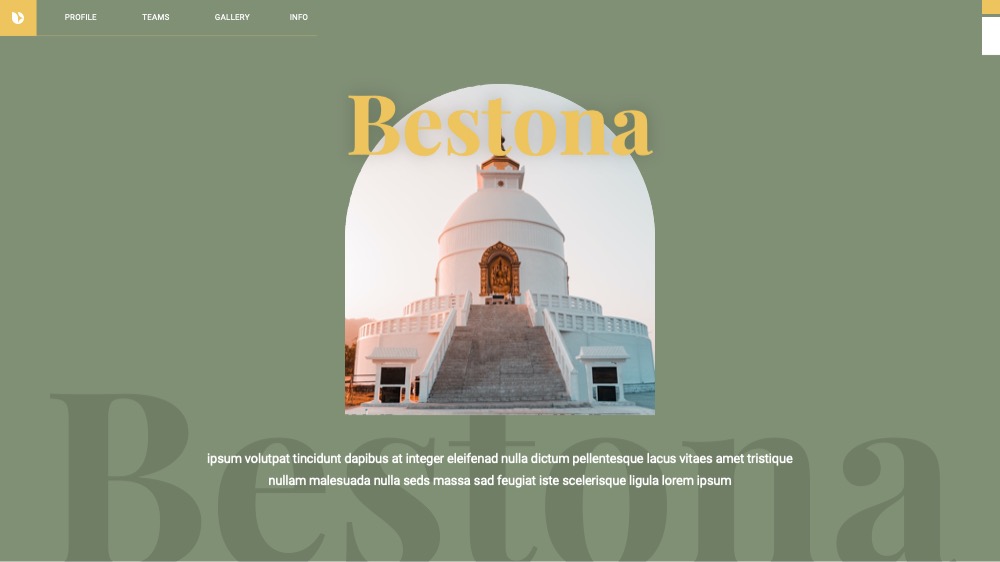Viewport: 1000px width, 562px height.
Task: Click the paragraph line starting 'ipsum volutpat tincidunt'
Action: 499,459
